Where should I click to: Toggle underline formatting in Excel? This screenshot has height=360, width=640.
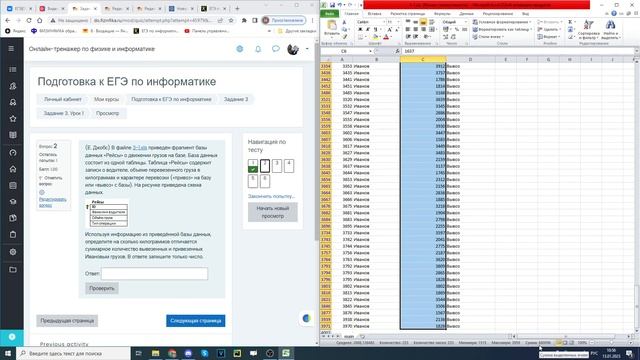click(x=376, y=29)
